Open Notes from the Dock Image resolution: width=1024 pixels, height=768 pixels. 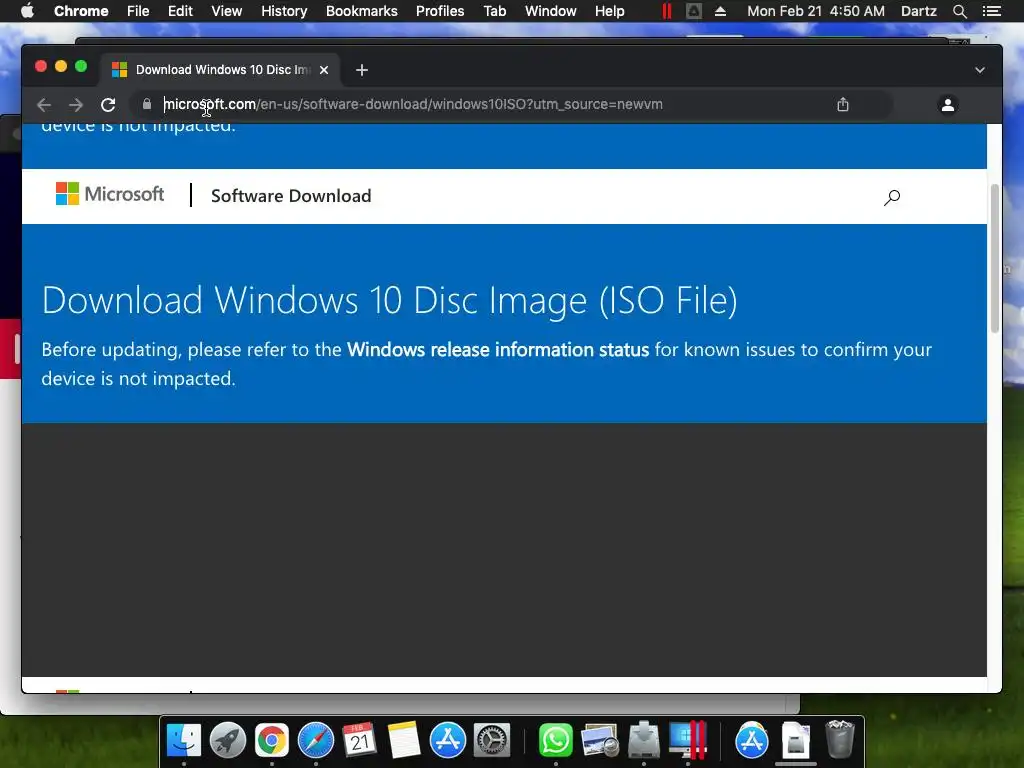tap(404, 740)
